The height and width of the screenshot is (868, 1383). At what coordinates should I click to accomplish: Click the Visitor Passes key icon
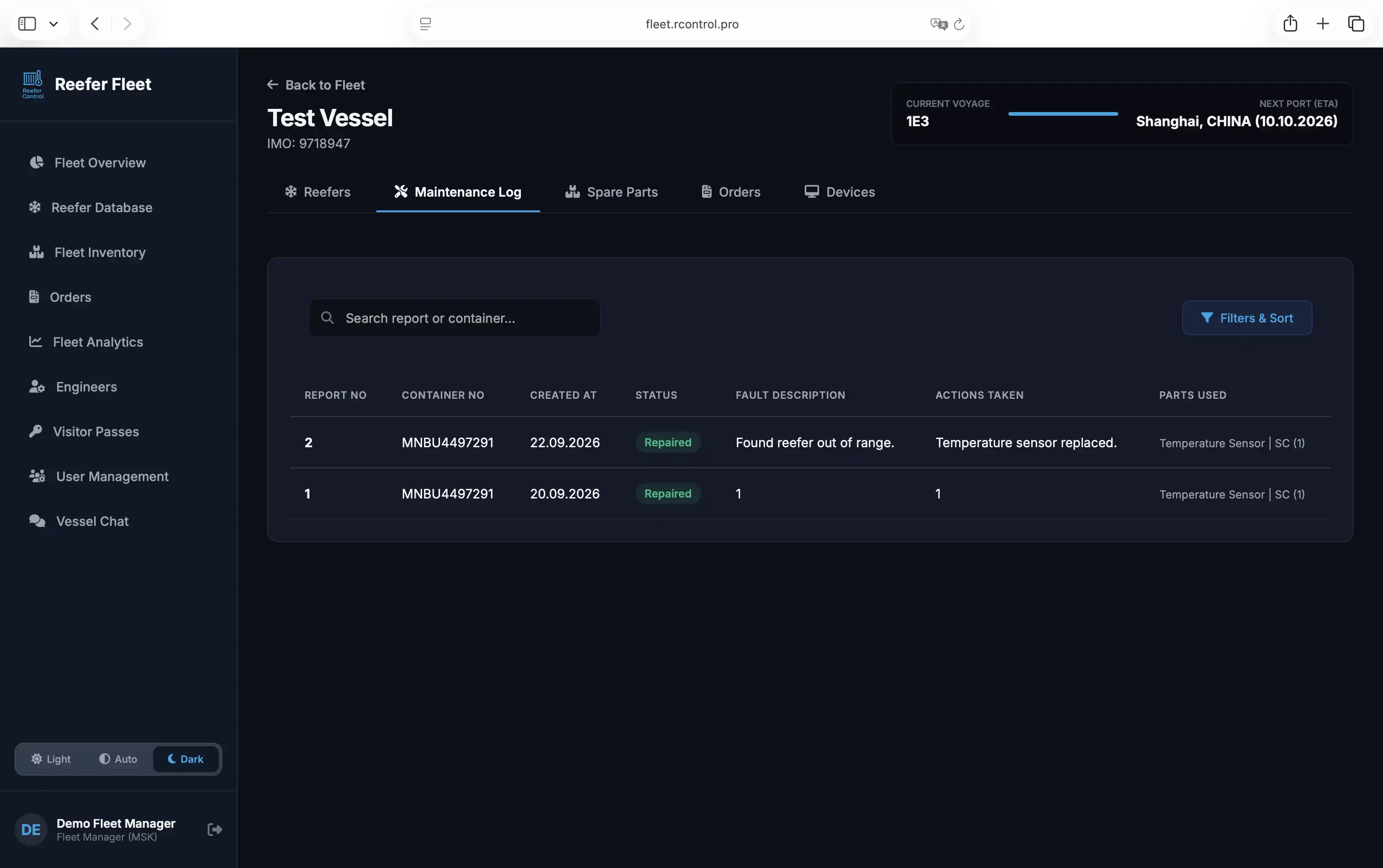pyautogui.click(x=36, y=431)
